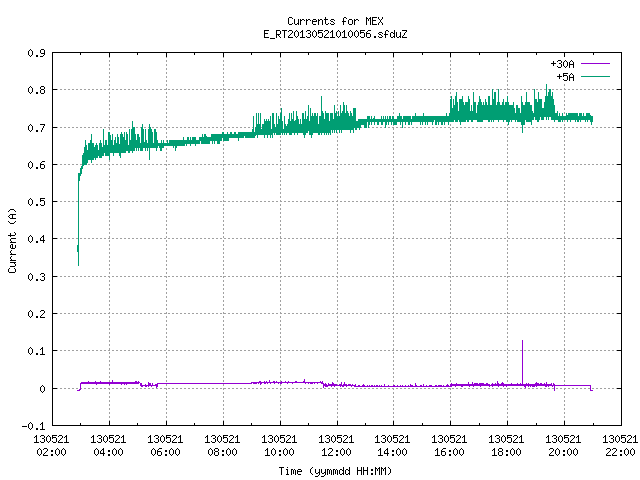Select the file name E_RT20130521010056.sfduZ
Image resolution: width=640 pixels, height=480 pixels.
[335, 34]
